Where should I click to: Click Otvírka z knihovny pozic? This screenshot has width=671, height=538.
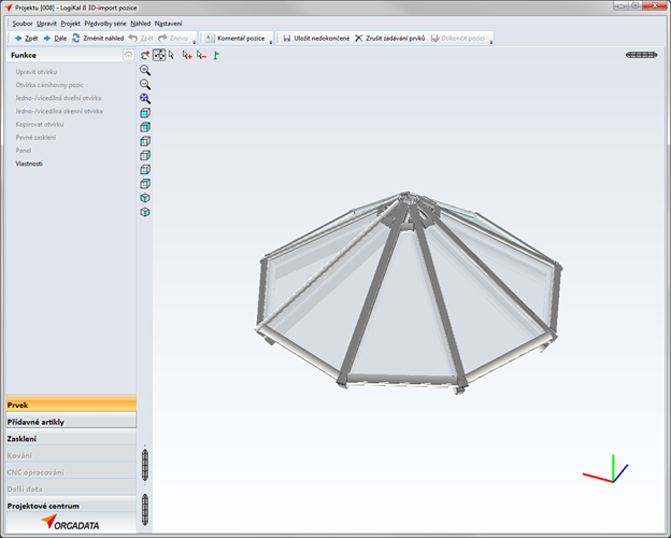[49, 85]
